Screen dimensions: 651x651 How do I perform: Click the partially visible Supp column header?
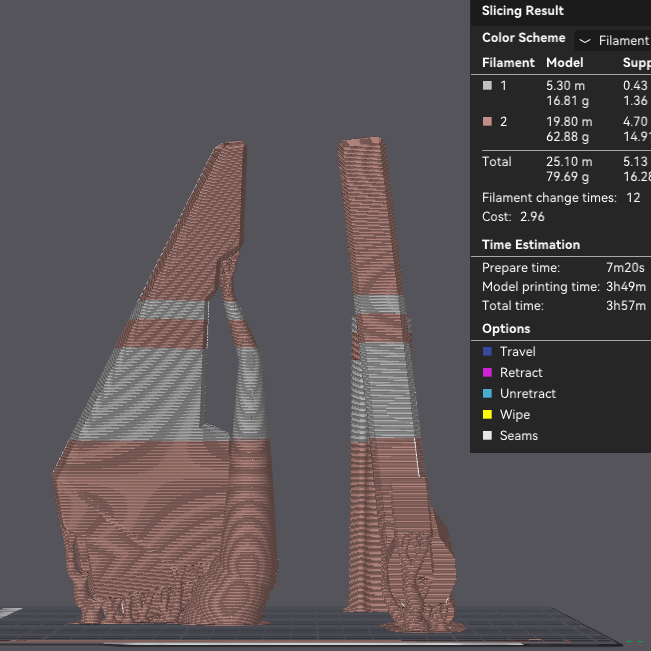pyautogui.click(x=636, y=63)
